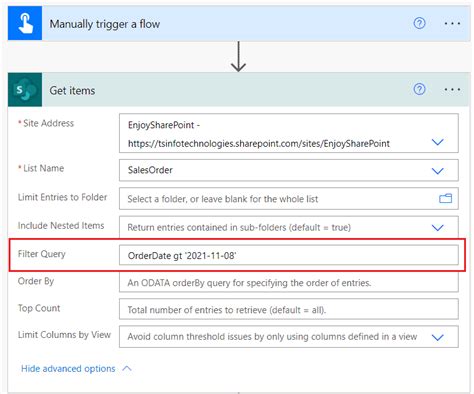The image size is (474, 394).
Task: Expand the List Name dropdown
Action: click(x=437, y=171)
